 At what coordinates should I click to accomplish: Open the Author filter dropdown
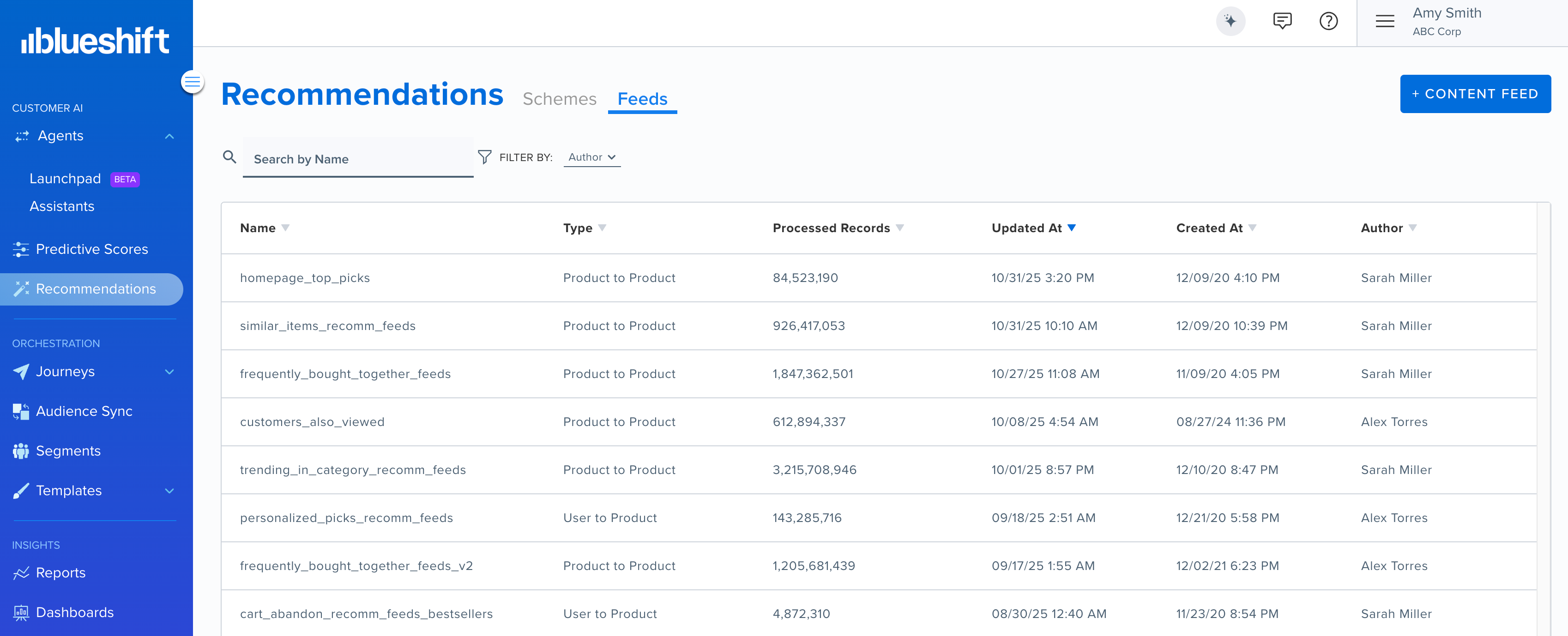click(x=591, y=157)
